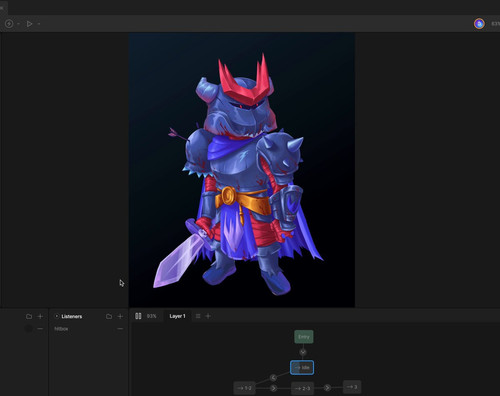Viewport: 500px width, 396px height.
Task: Select the Idle state node
Action: pyautogui.click(x=302, y=367)
